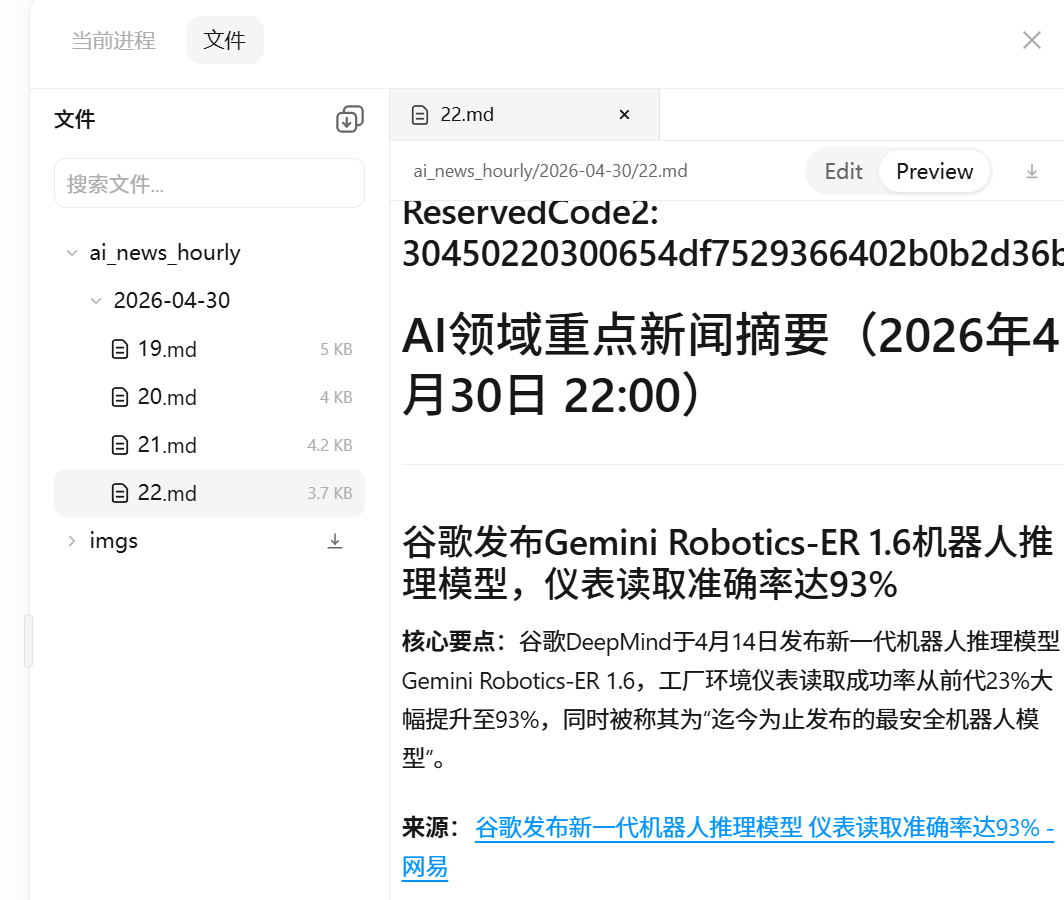Click the 核心要点 paragraph text
The height and width of the screenshot is (900, 1064).
(730, 700)
